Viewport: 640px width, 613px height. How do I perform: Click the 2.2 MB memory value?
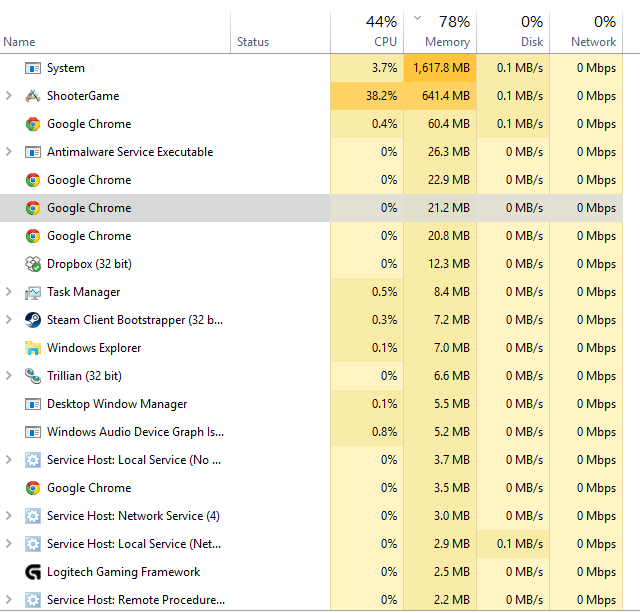451,600
